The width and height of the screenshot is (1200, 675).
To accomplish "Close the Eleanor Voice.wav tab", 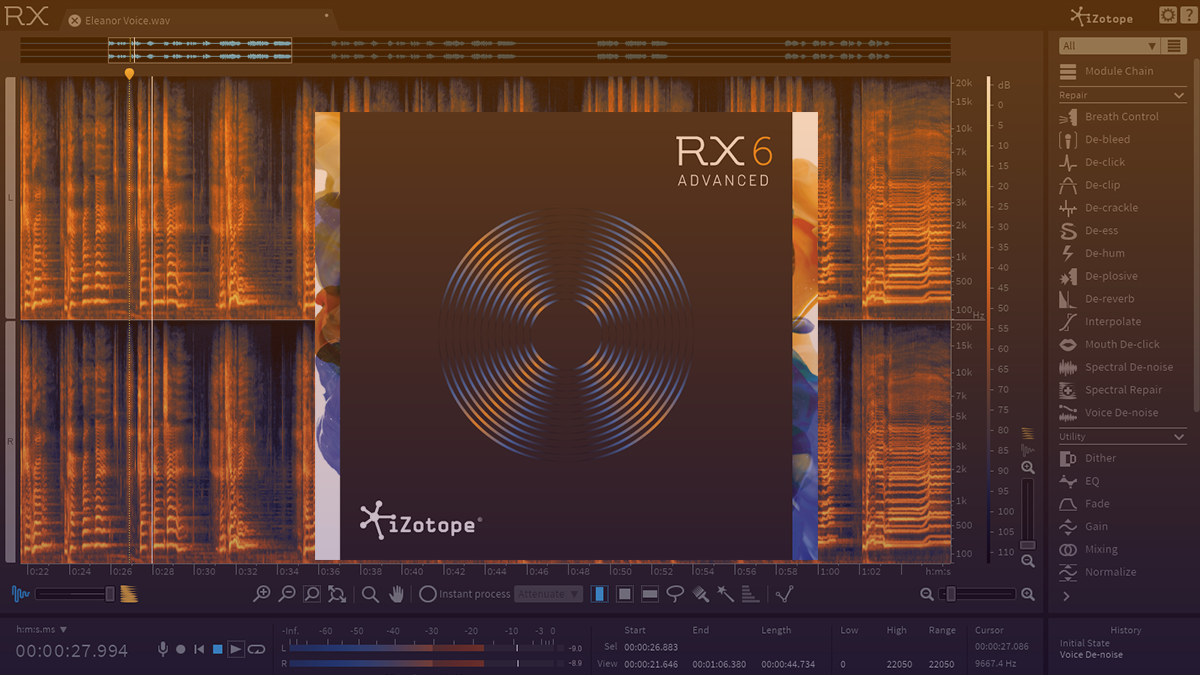I will tap(74, 20).
